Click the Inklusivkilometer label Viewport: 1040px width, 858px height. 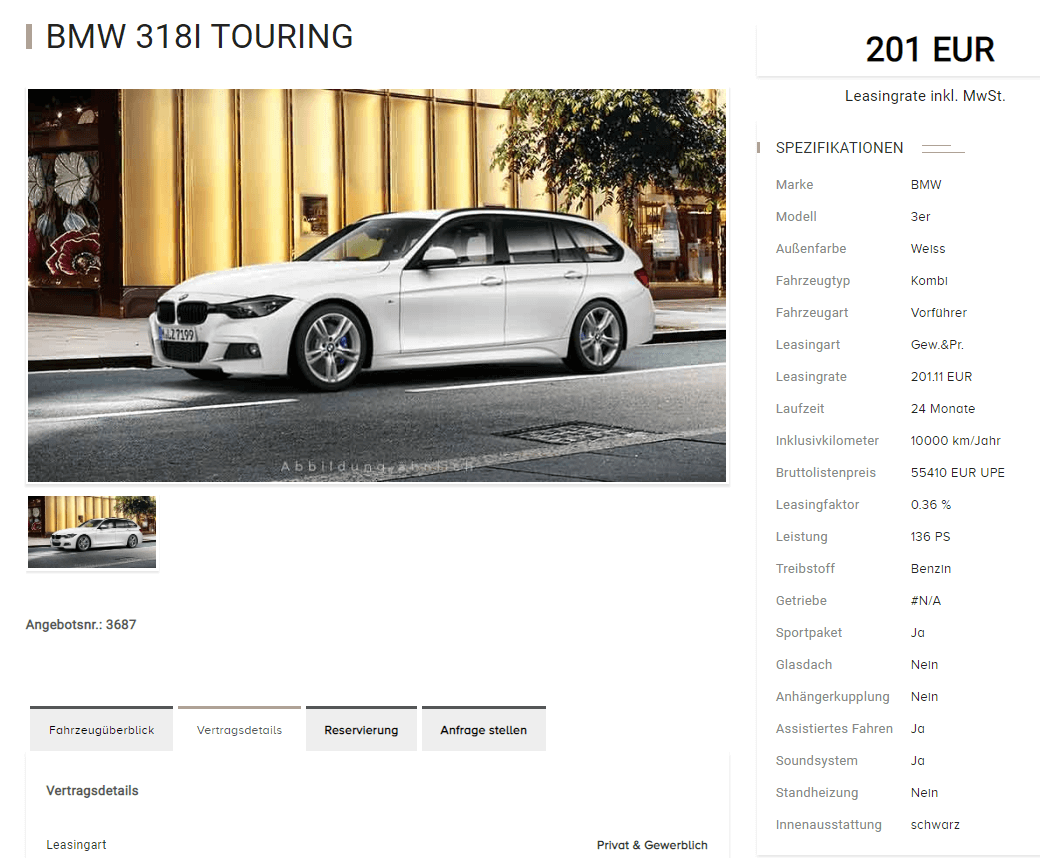click(x=827, y=440)
